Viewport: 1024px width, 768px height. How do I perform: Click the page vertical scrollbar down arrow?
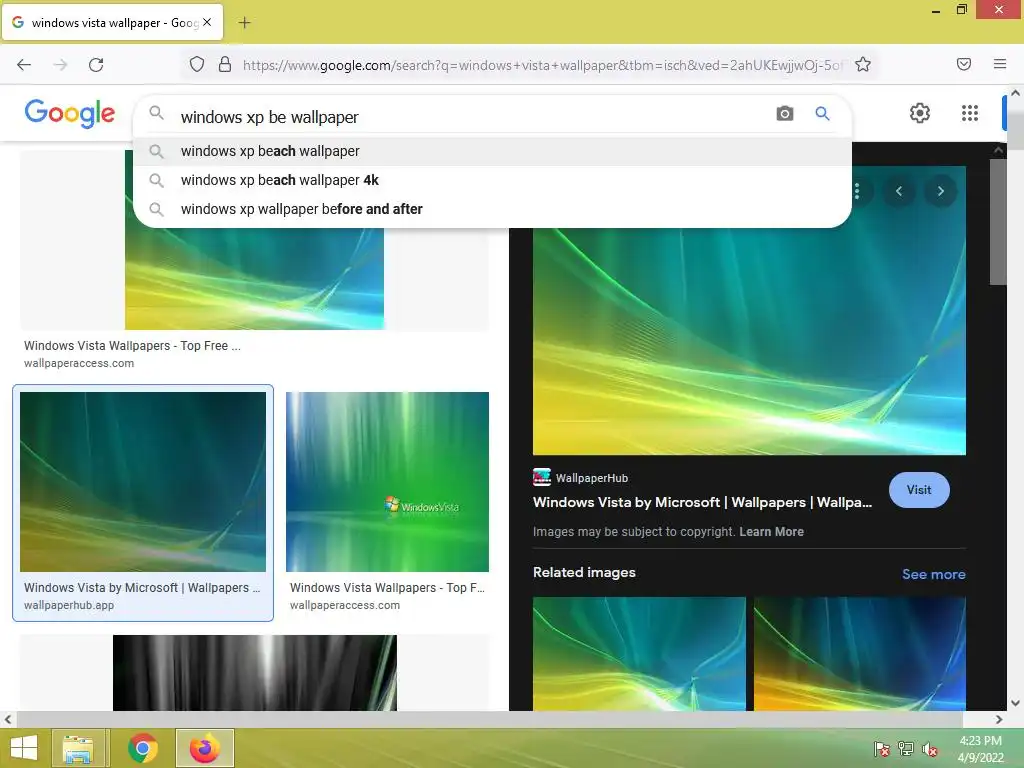pyautogui.click(x=1015, y=703)
